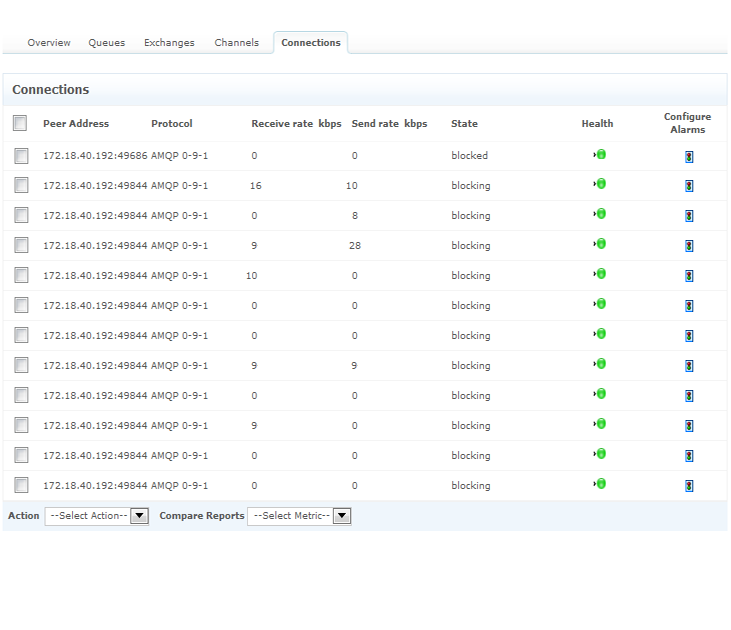
Task: Click the Compare Reports label
Action: pyautogui.click(x=202, y=516)
